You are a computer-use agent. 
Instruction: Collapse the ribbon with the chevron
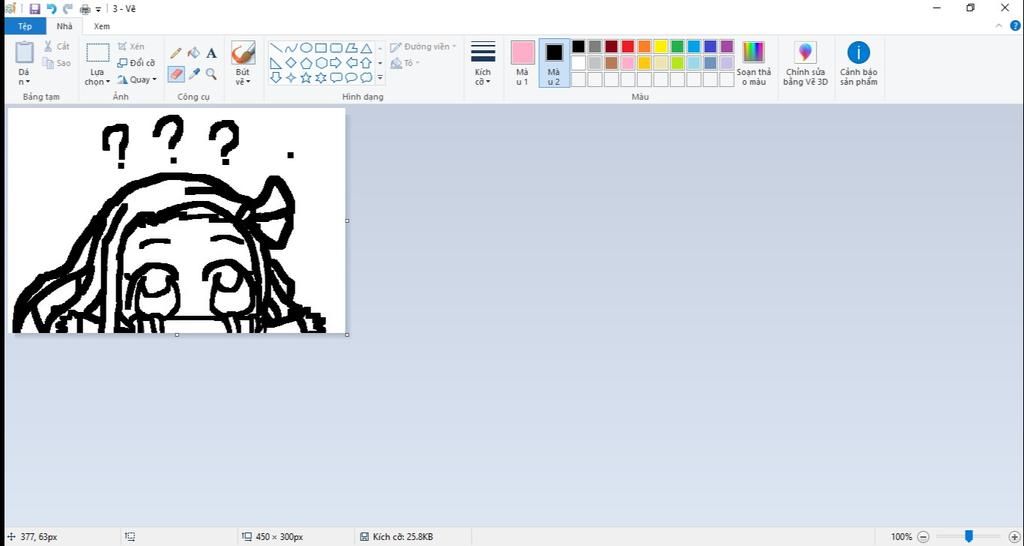point(999,26)
